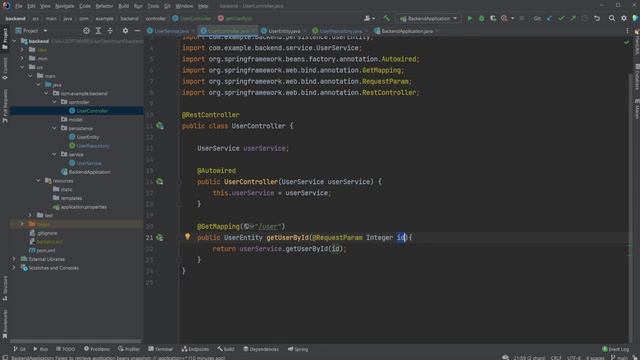
Task: Click the Rollback undo arrow icon
Action: click(x=597, y=18)
